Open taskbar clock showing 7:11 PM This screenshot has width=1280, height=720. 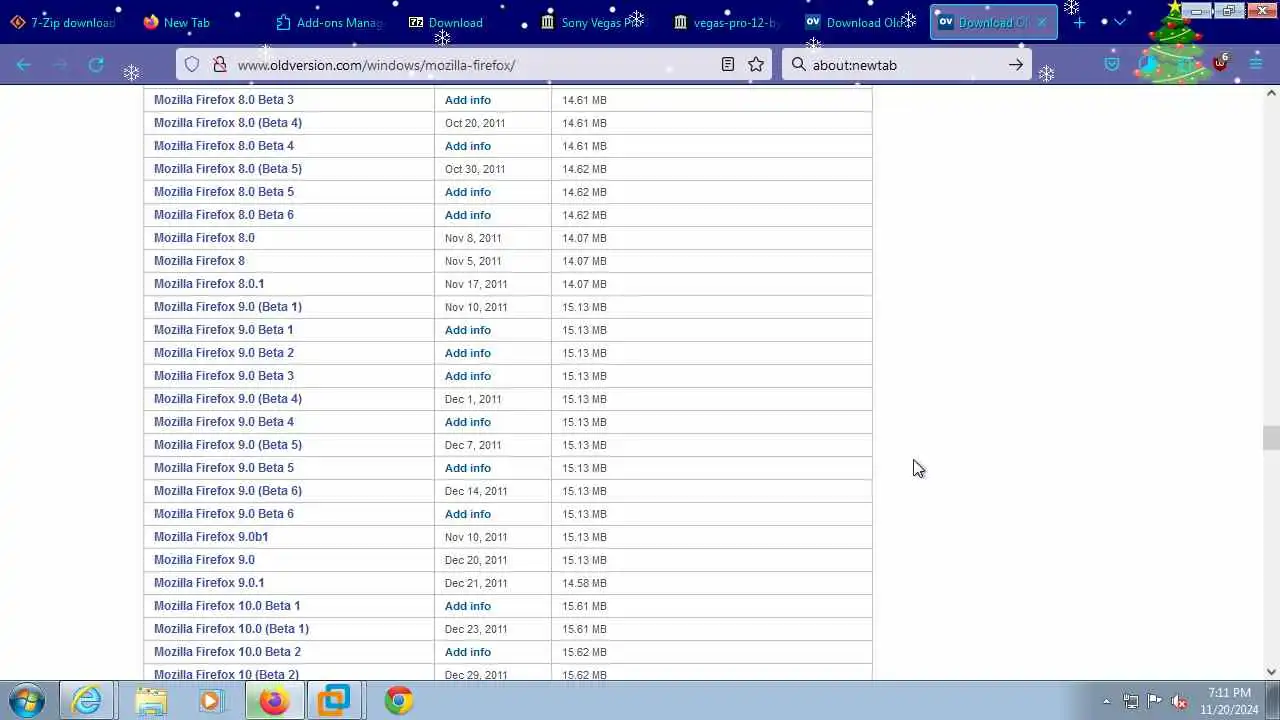1229,701
